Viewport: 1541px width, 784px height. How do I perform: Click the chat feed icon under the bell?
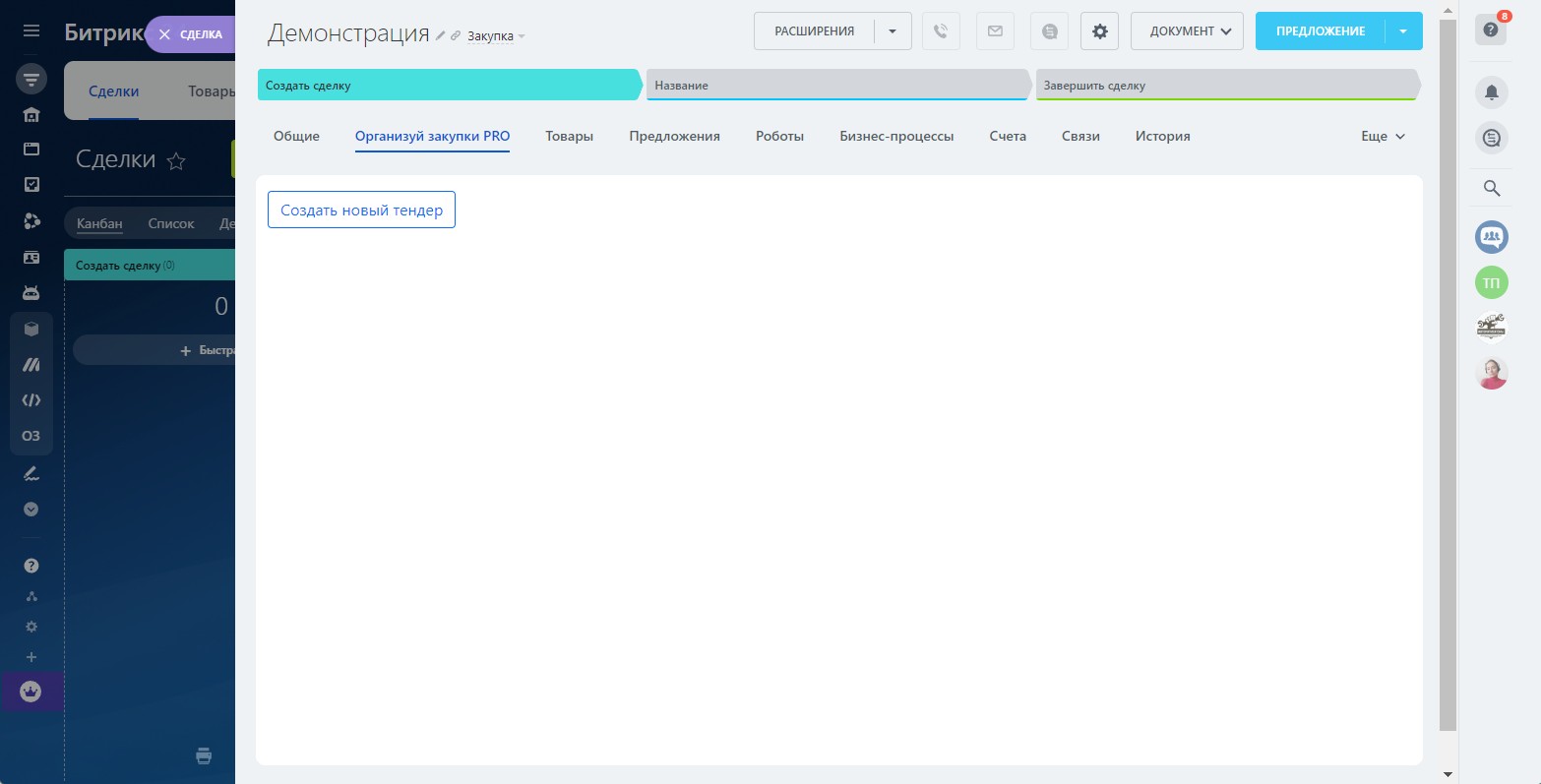[1492, 139]
